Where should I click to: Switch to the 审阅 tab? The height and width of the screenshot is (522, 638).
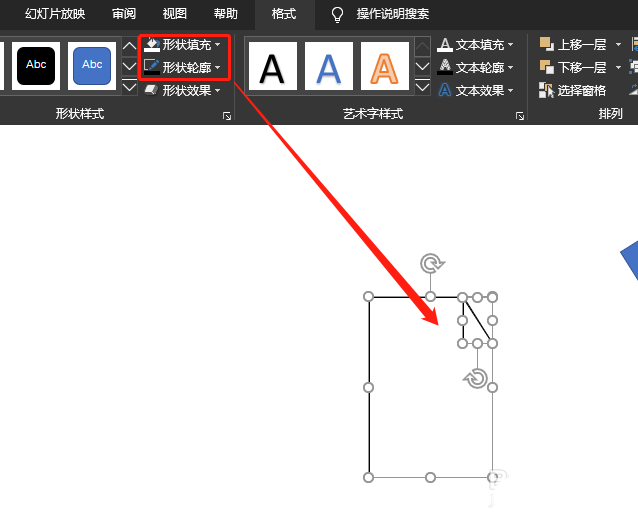tap(124, 14)
